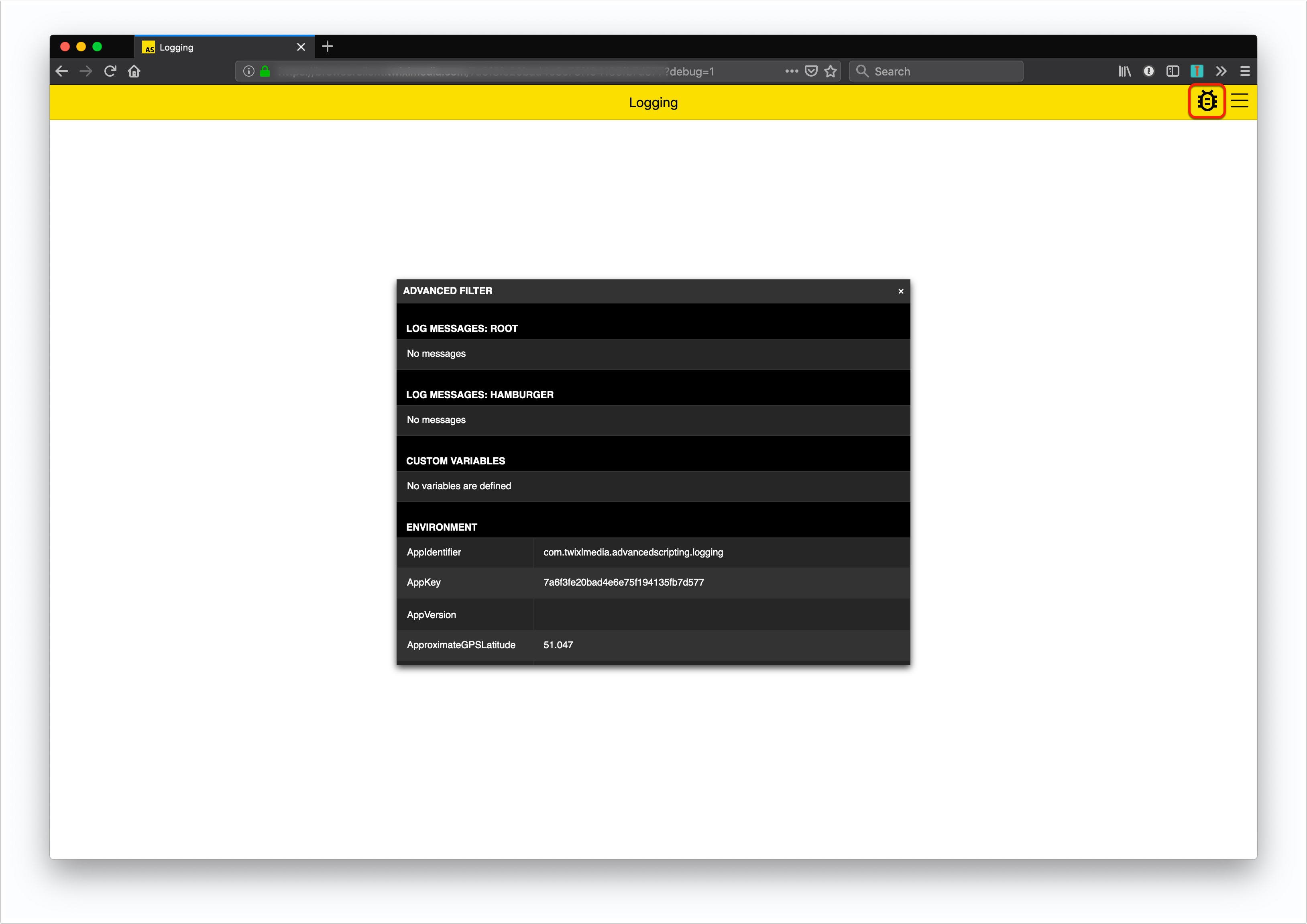Image resolution: width=1307 pixels, height=924 pixels.
Task: Open the Library bookshelf icon
Action: [x=1125, y=71]
